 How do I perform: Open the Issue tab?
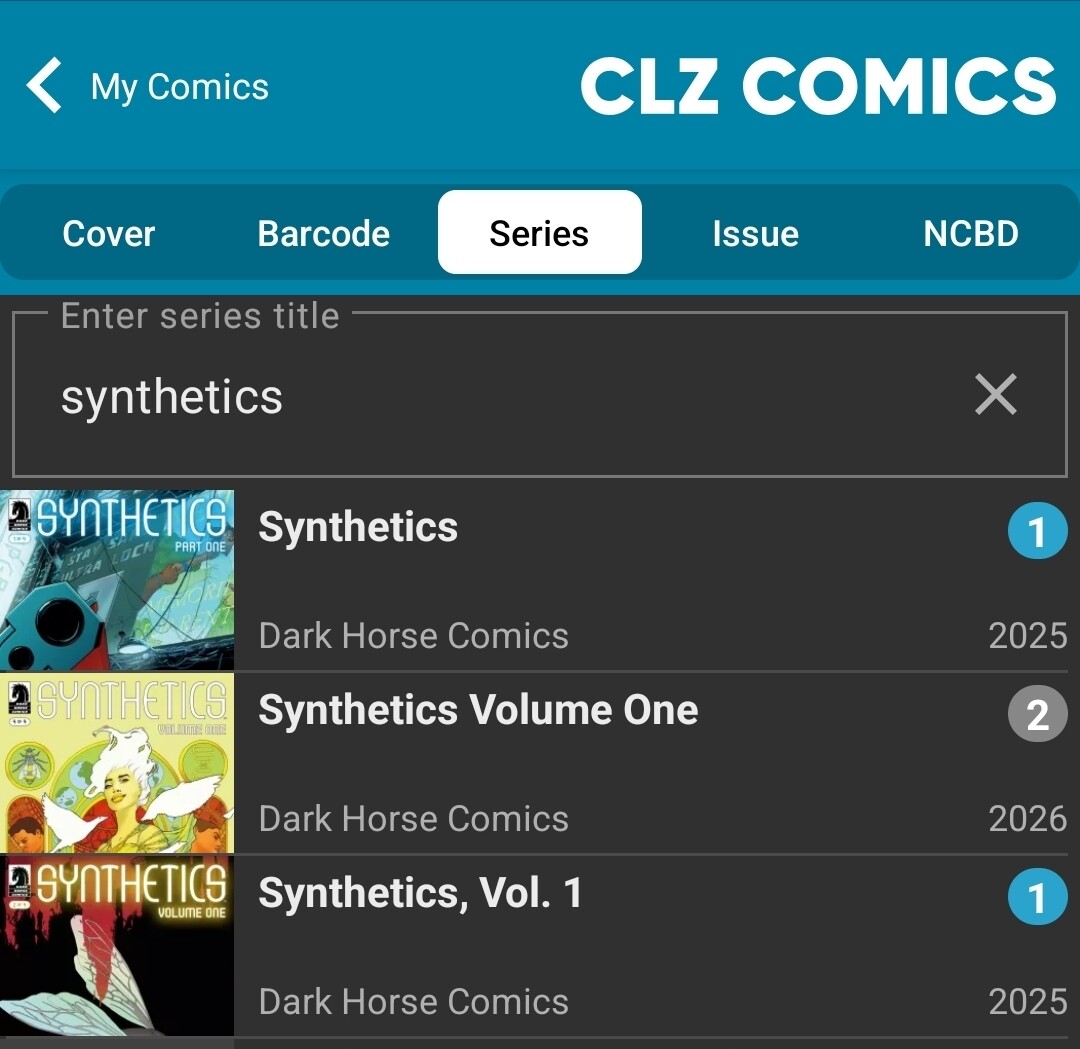click(x=755, y=233)
